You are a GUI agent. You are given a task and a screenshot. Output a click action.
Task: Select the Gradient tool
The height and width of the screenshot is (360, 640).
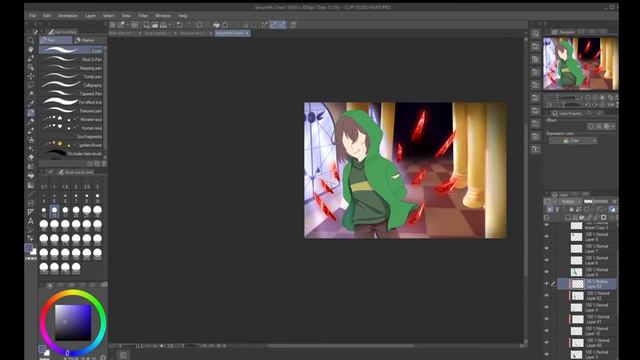click(31, 185)
